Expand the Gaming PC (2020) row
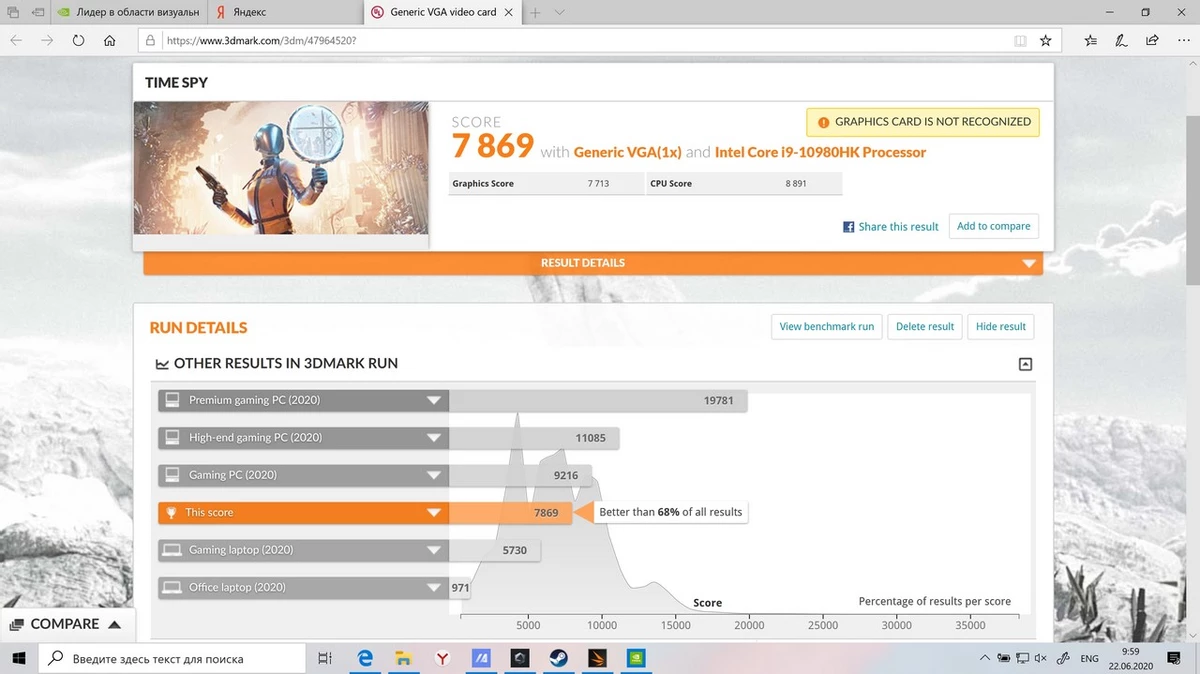1200x674 pixels. (304, 475)
